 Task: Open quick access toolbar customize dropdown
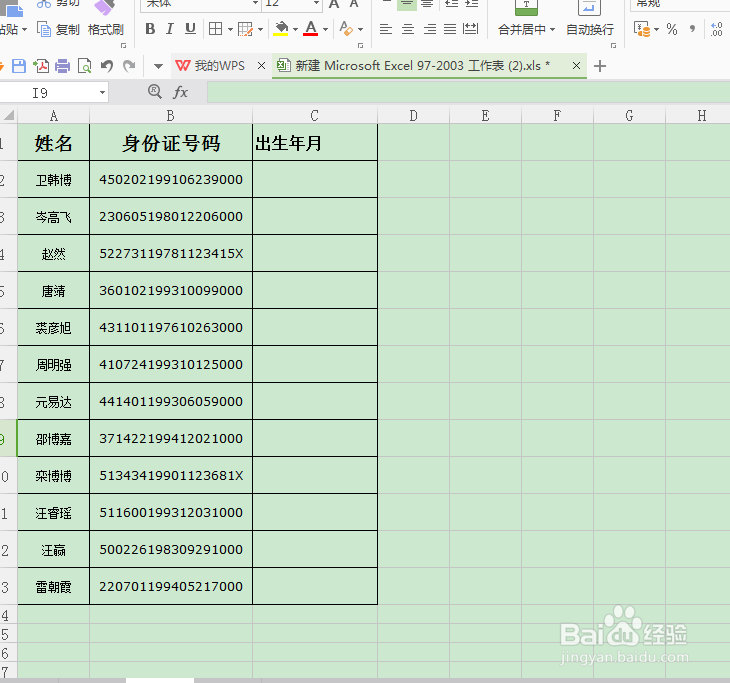(x=158, y=67)
